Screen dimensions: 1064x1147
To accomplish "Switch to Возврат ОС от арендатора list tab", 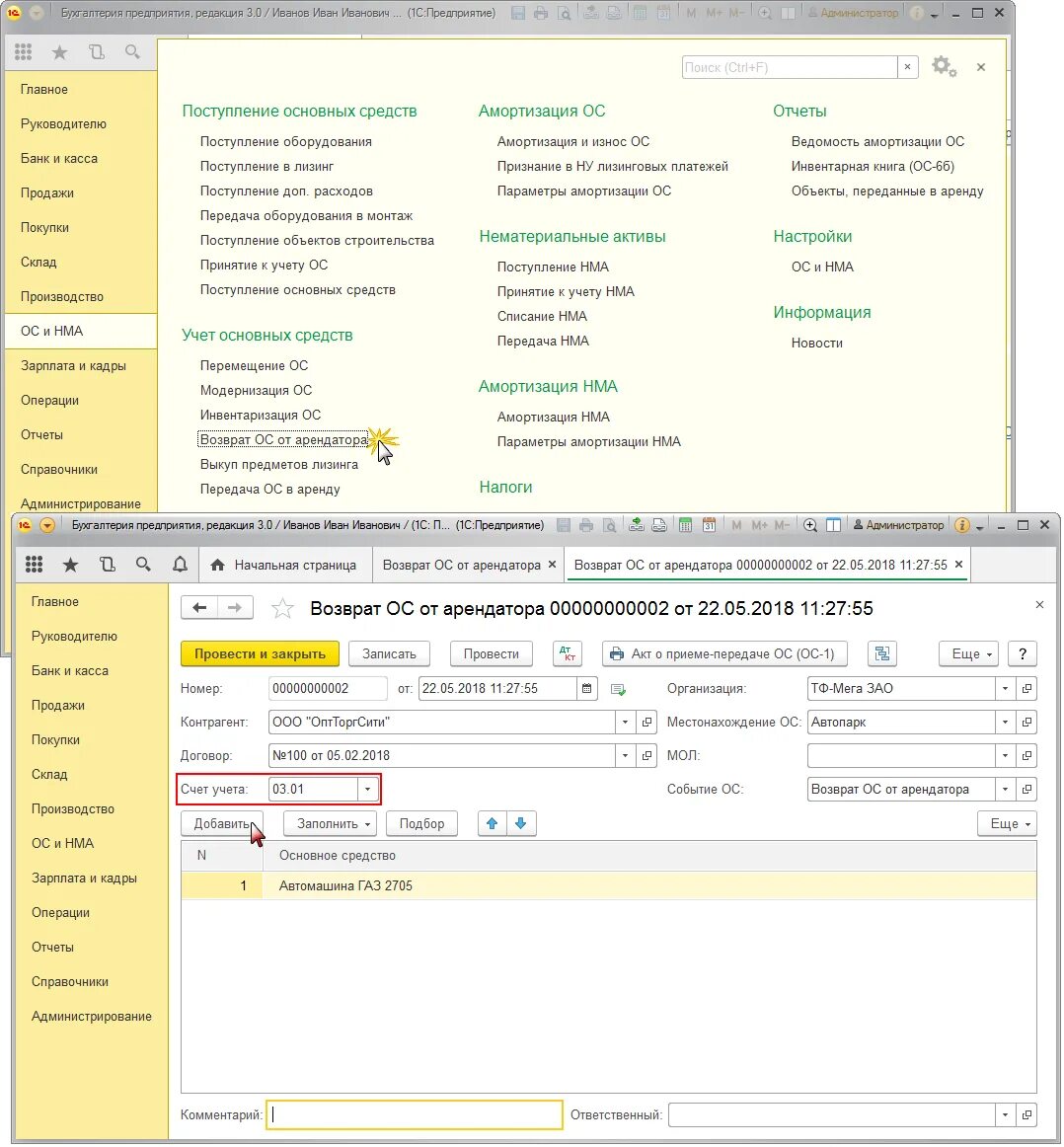I will tap(462, 565).
